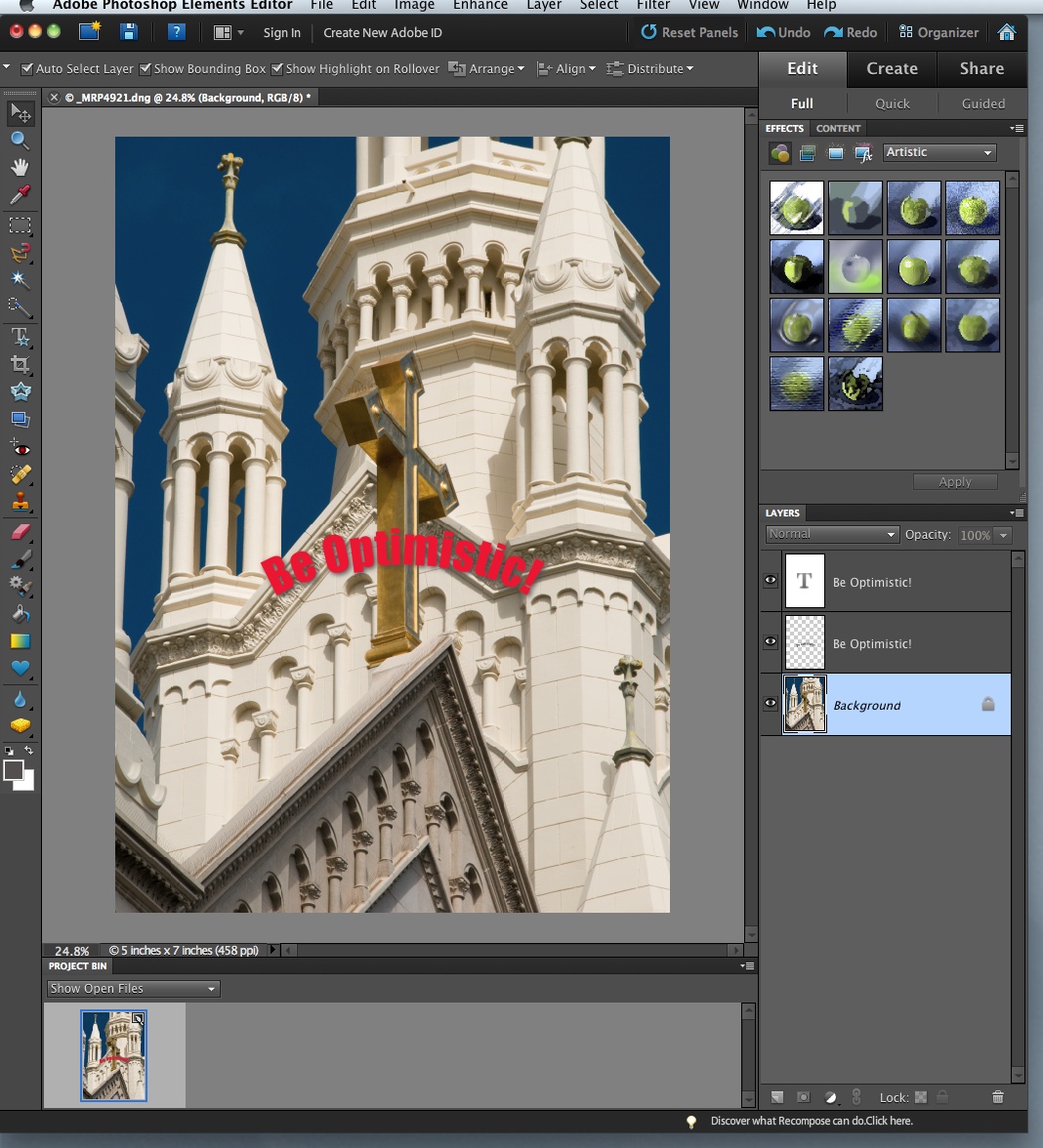The height and width of the screenshot is (1148, 1043).
Task: Toggle Show Bounding Box checkbox
Action: [x=146, y=69]
